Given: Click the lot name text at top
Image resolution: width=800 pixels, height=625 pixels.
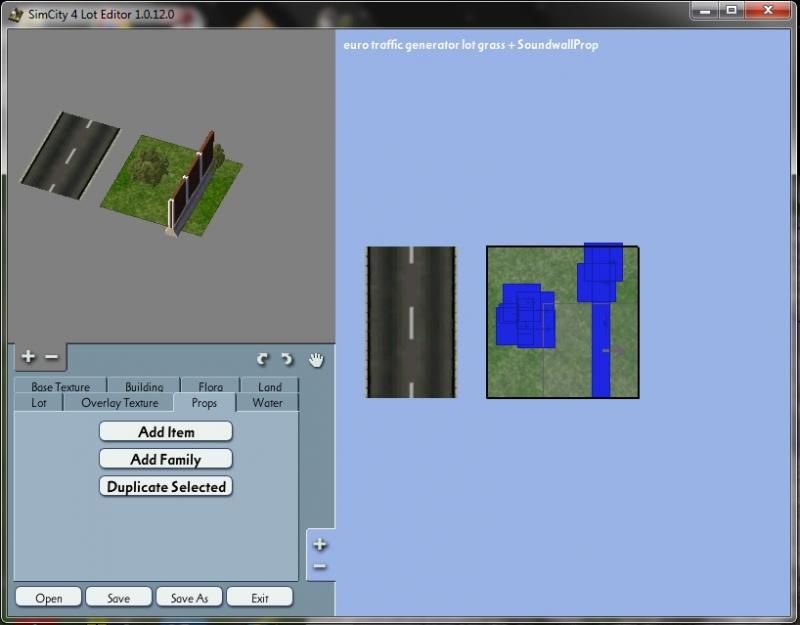Looking at the screenshot, I should click(470, 45).
